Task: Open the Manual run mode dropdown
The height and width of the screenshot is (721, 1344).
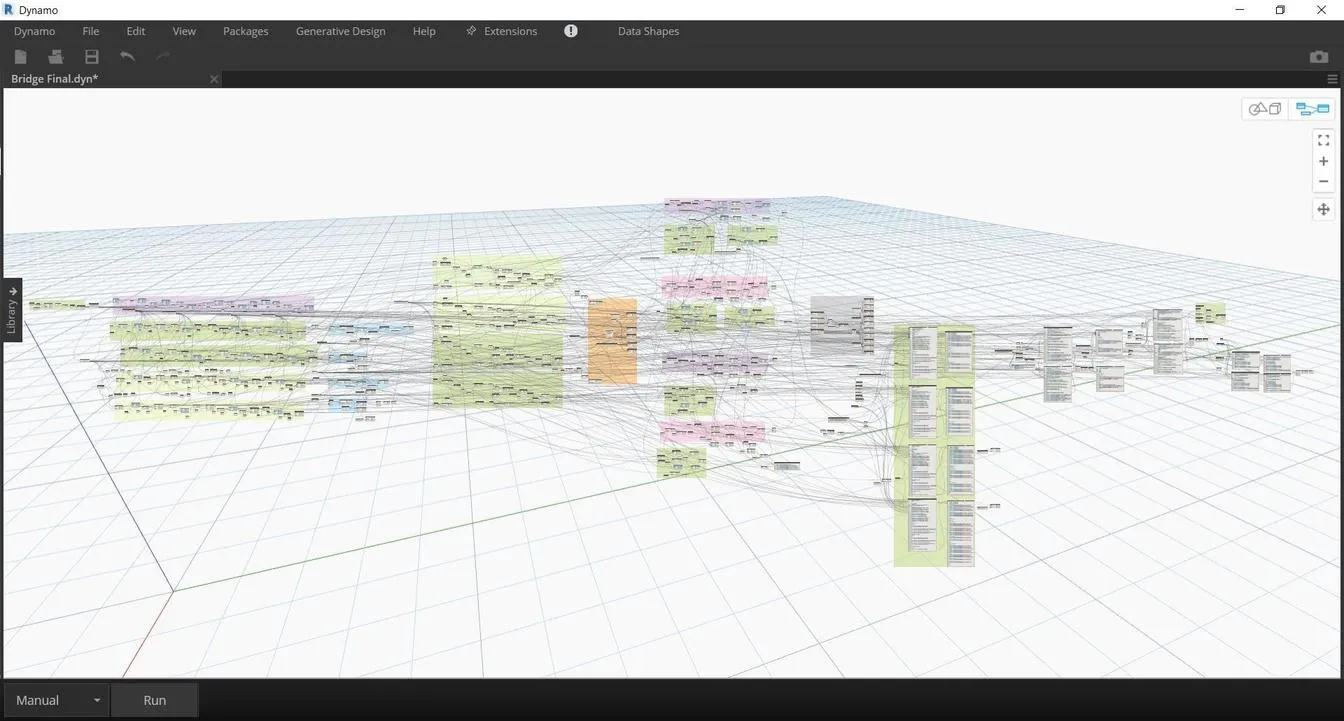Action: (x=56, y=700)
